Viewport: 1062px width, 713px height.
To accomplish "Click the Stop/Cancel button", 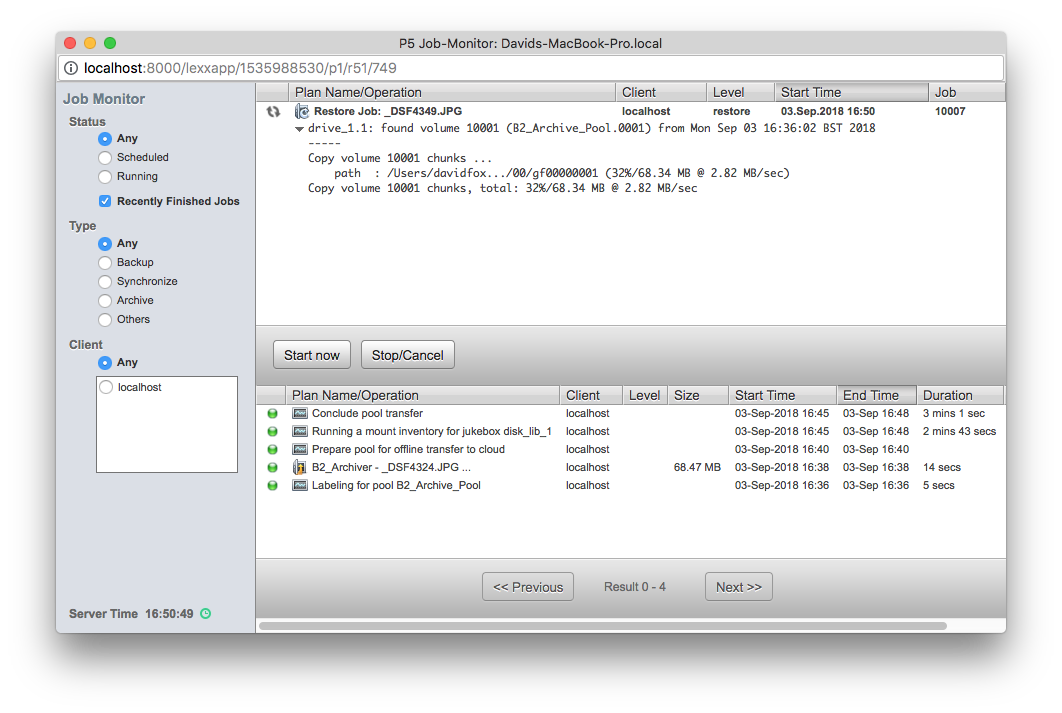I will click(x=408, y=355).
